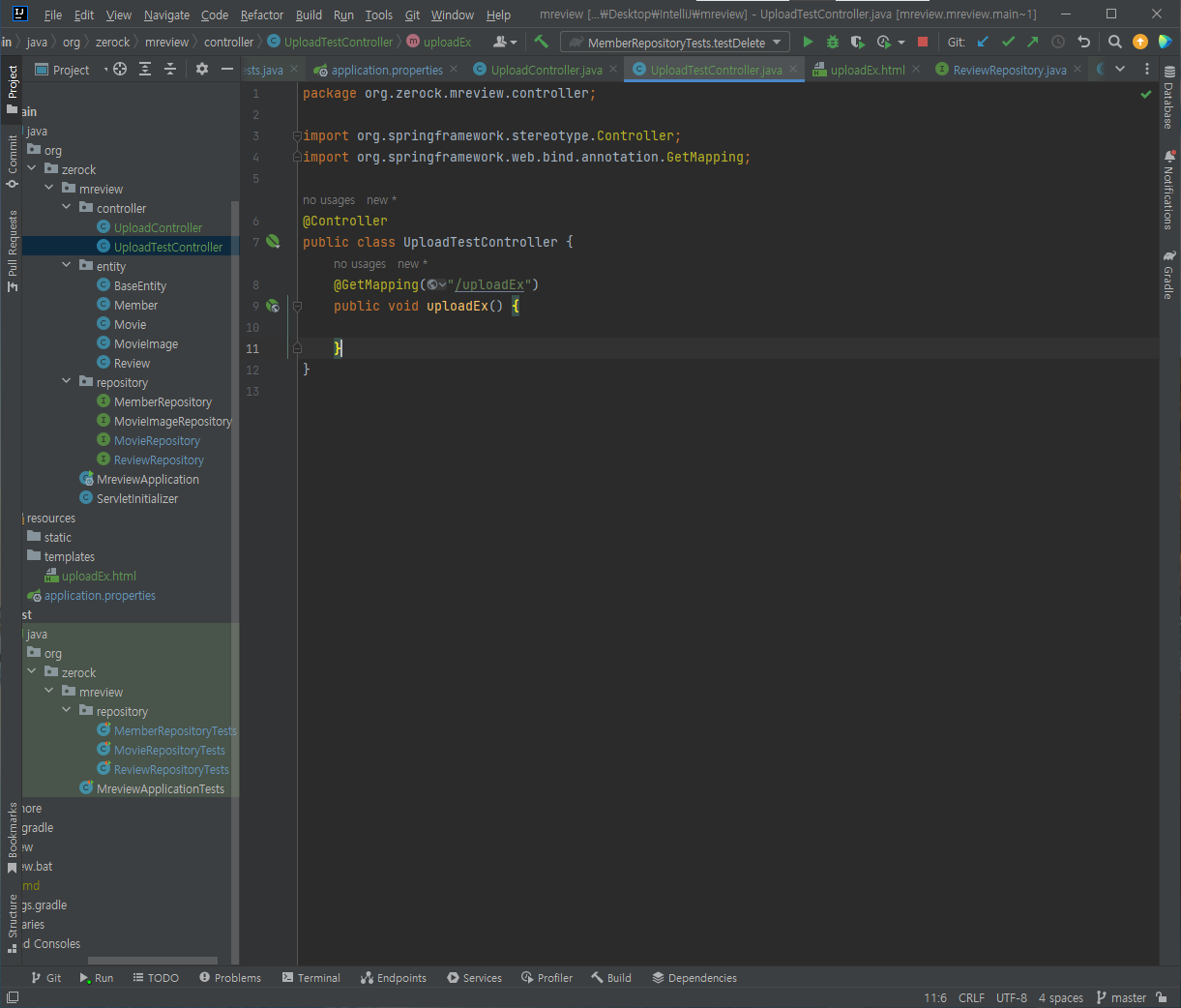1181x1008 pixels.
Task: Open Project panel gear options
Action: click(202, 69)
